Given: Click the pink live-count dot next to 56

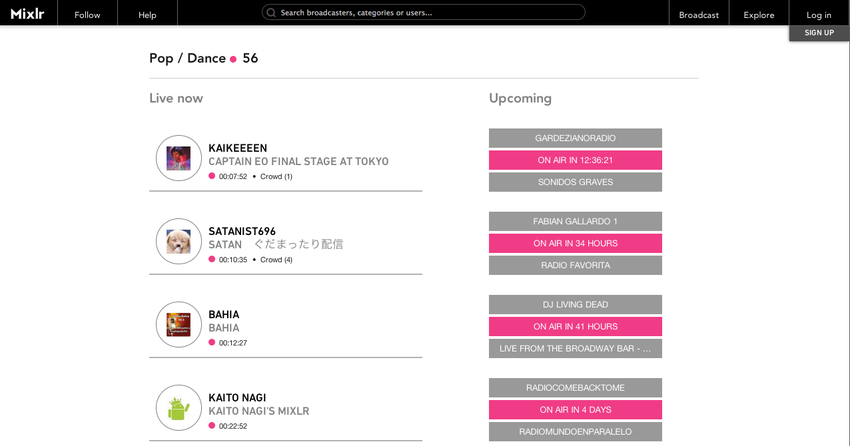Looking at the screenshot, I should (x=233, y=59).
